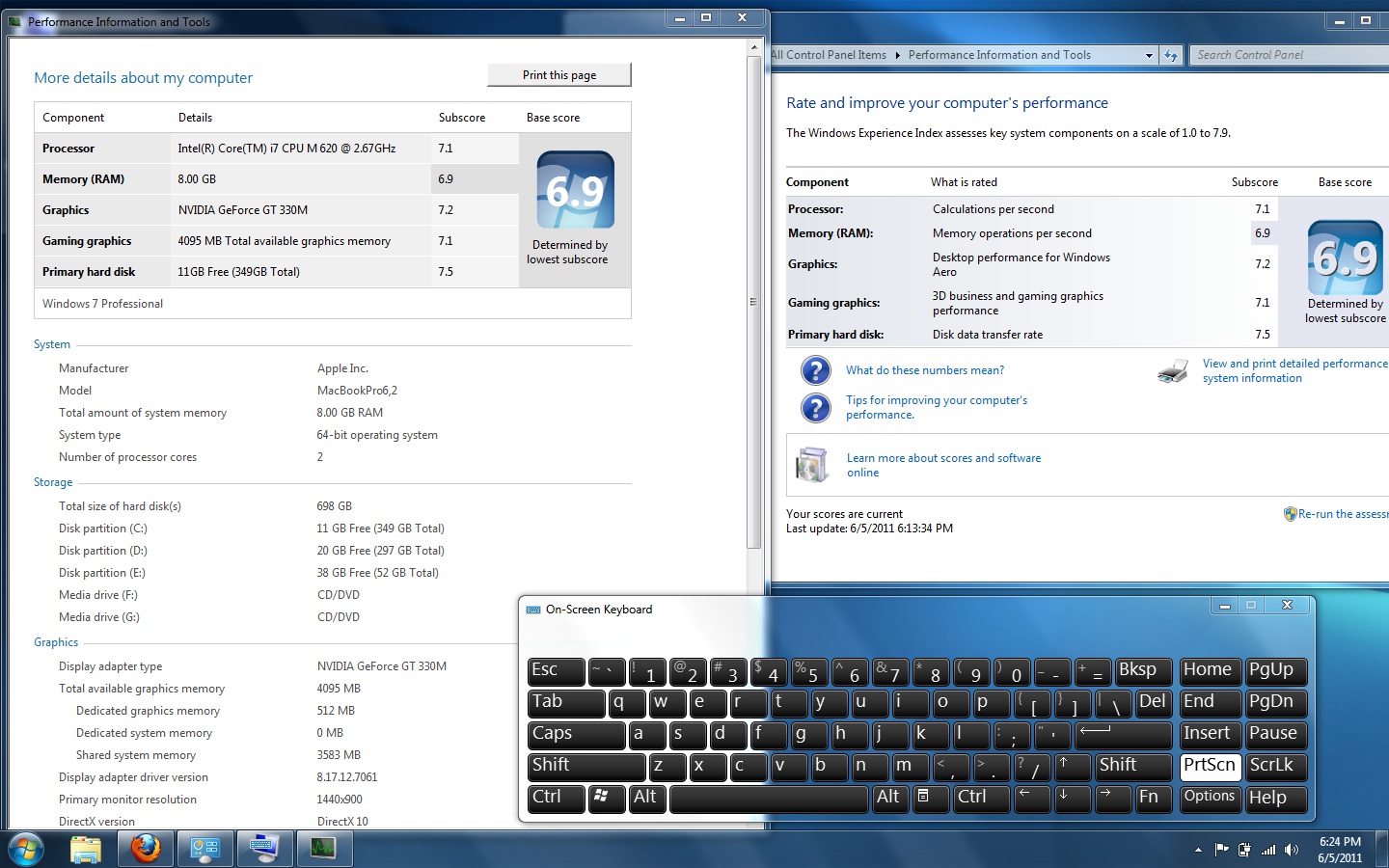Click the Del key on On-Screen Keyboard
The height and width of the screenshot is (868, 1389).
tap(1154, 703)
